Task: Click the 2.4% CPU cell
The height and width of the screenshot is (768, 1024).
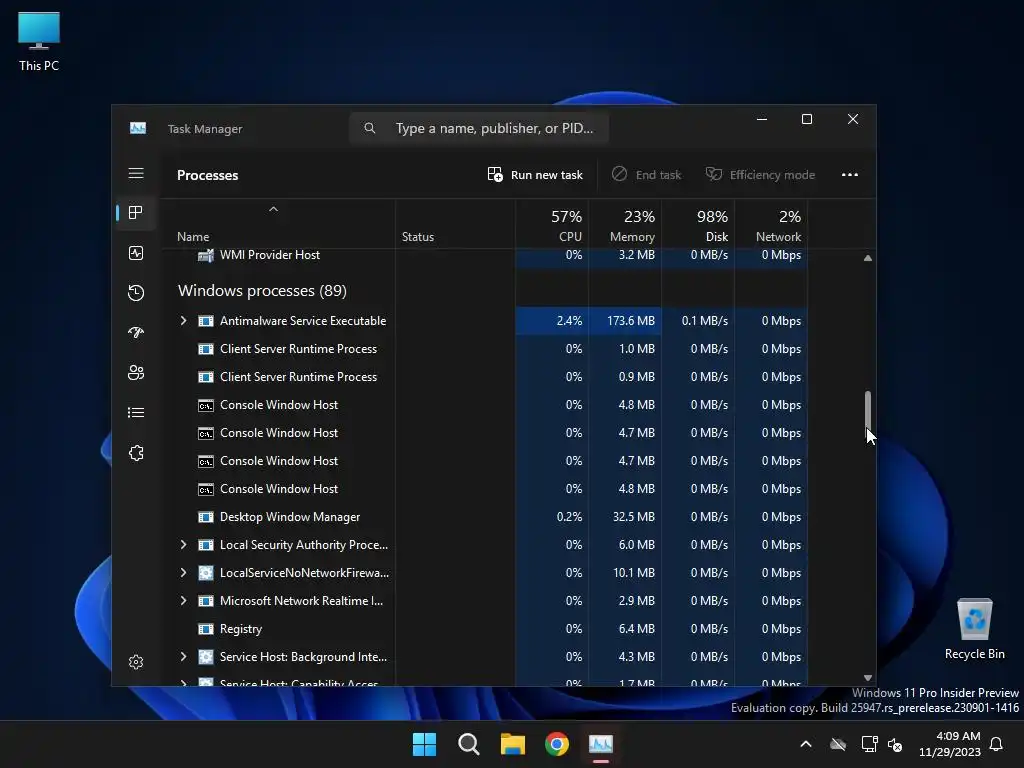Action: (x=552, y=321)
